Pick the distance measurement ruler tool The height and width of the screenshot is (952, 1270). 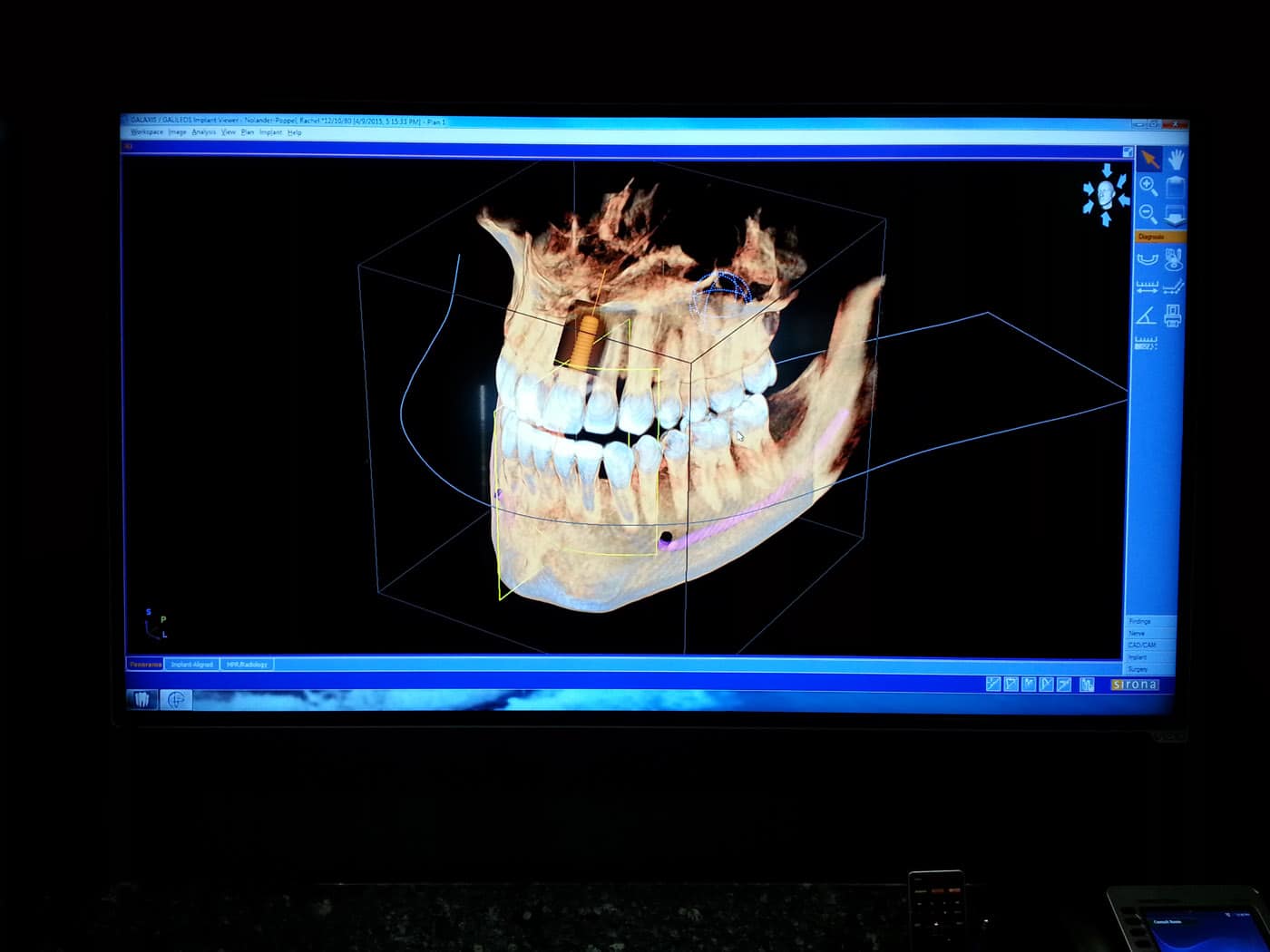(1147, 287)
